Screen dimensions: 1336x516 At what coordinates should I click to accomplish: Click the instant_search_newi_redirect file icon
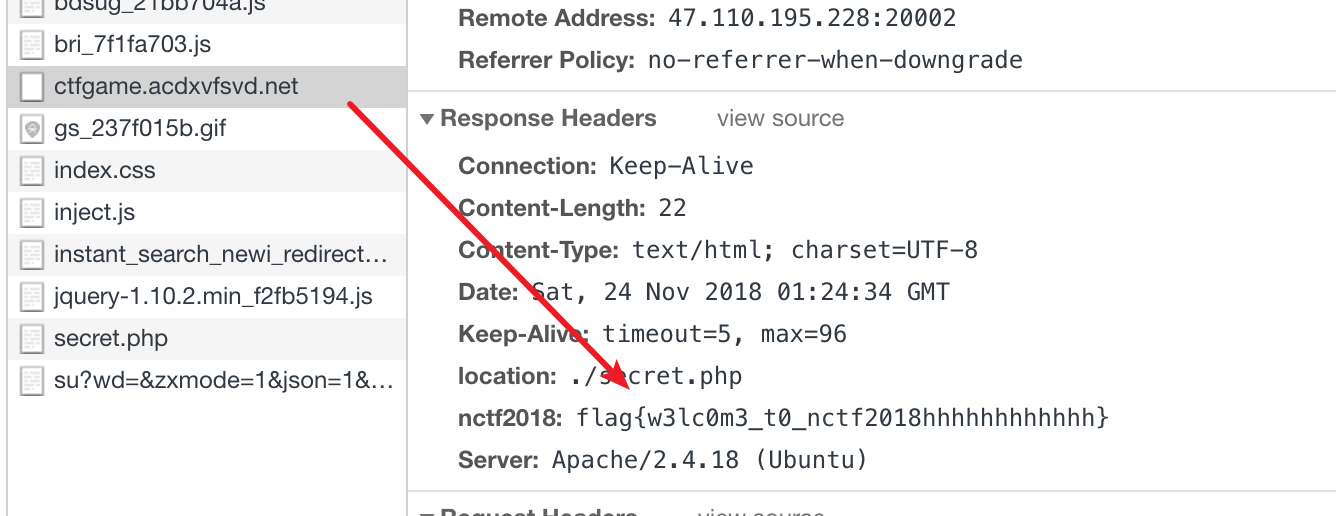tap(33, 255)
